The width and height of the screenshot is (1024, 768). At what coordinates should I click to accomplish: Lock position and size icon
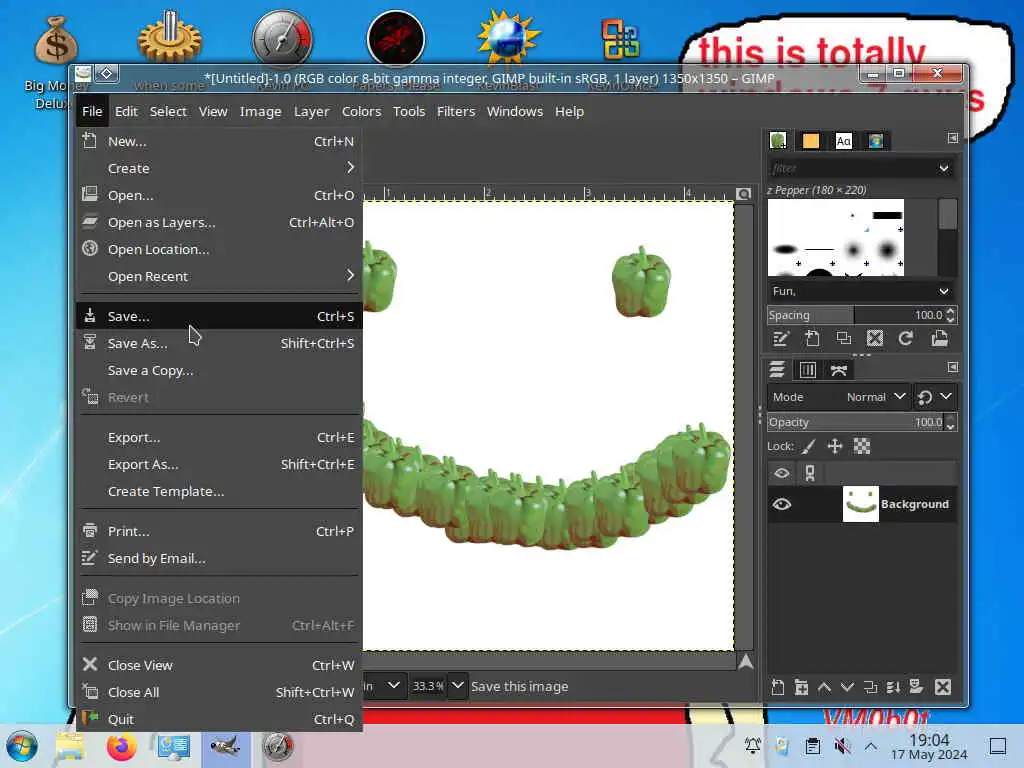pos(835,447)
